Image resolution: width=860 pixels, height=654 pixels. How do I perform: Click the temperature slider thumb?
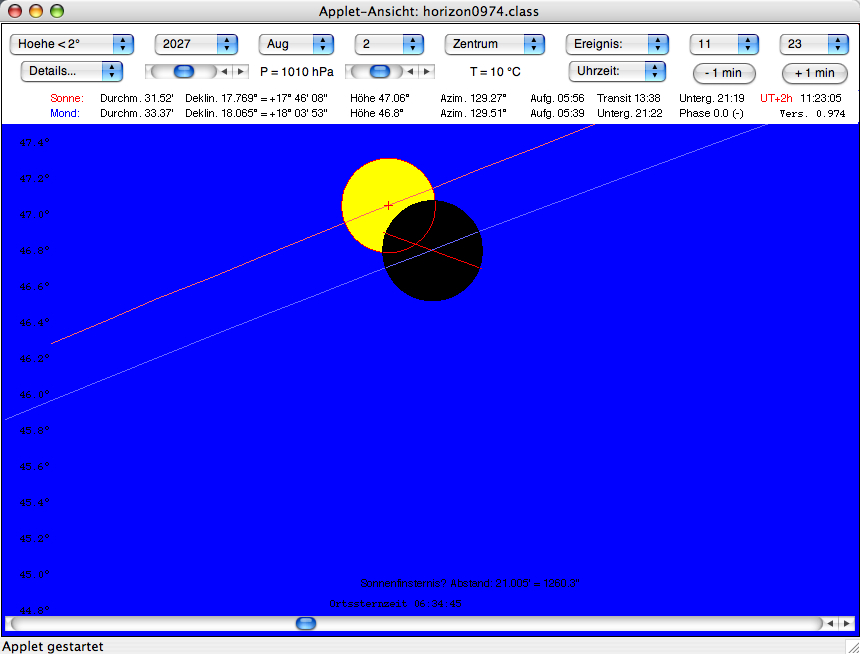tap(380, 71)
